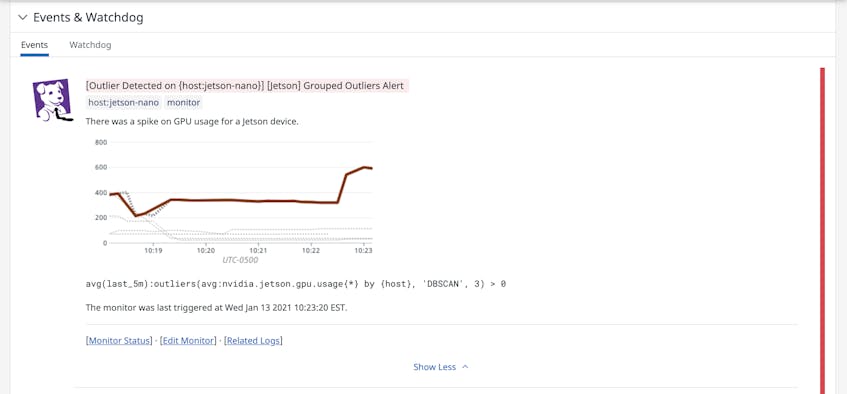The width and height of the screenshot is (847, 394).
Task: Click the last triggered timestamp text
Action: [217, 308]
